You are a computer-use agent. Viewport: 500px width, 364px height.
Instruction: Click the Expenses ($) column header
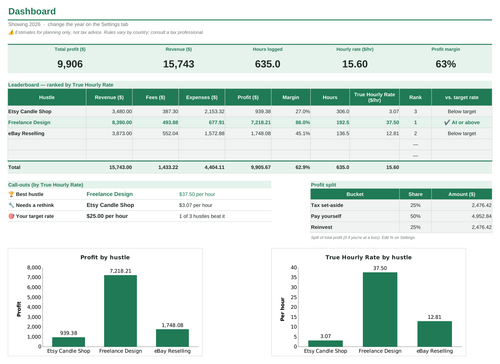pos(202,97)
